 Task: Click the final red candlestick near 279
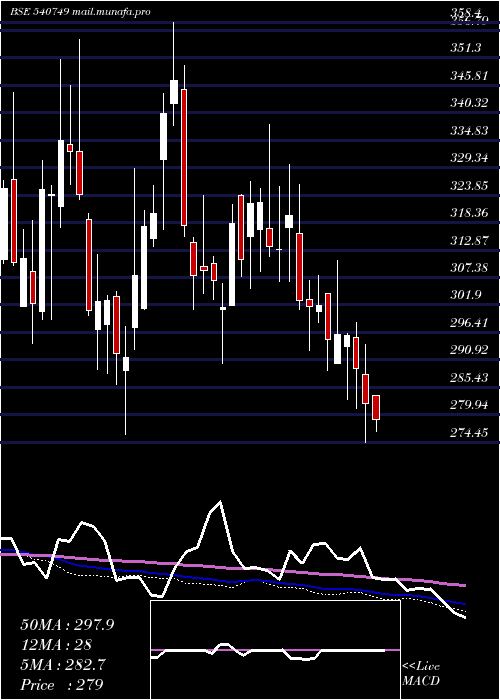[x=376, y=408]
